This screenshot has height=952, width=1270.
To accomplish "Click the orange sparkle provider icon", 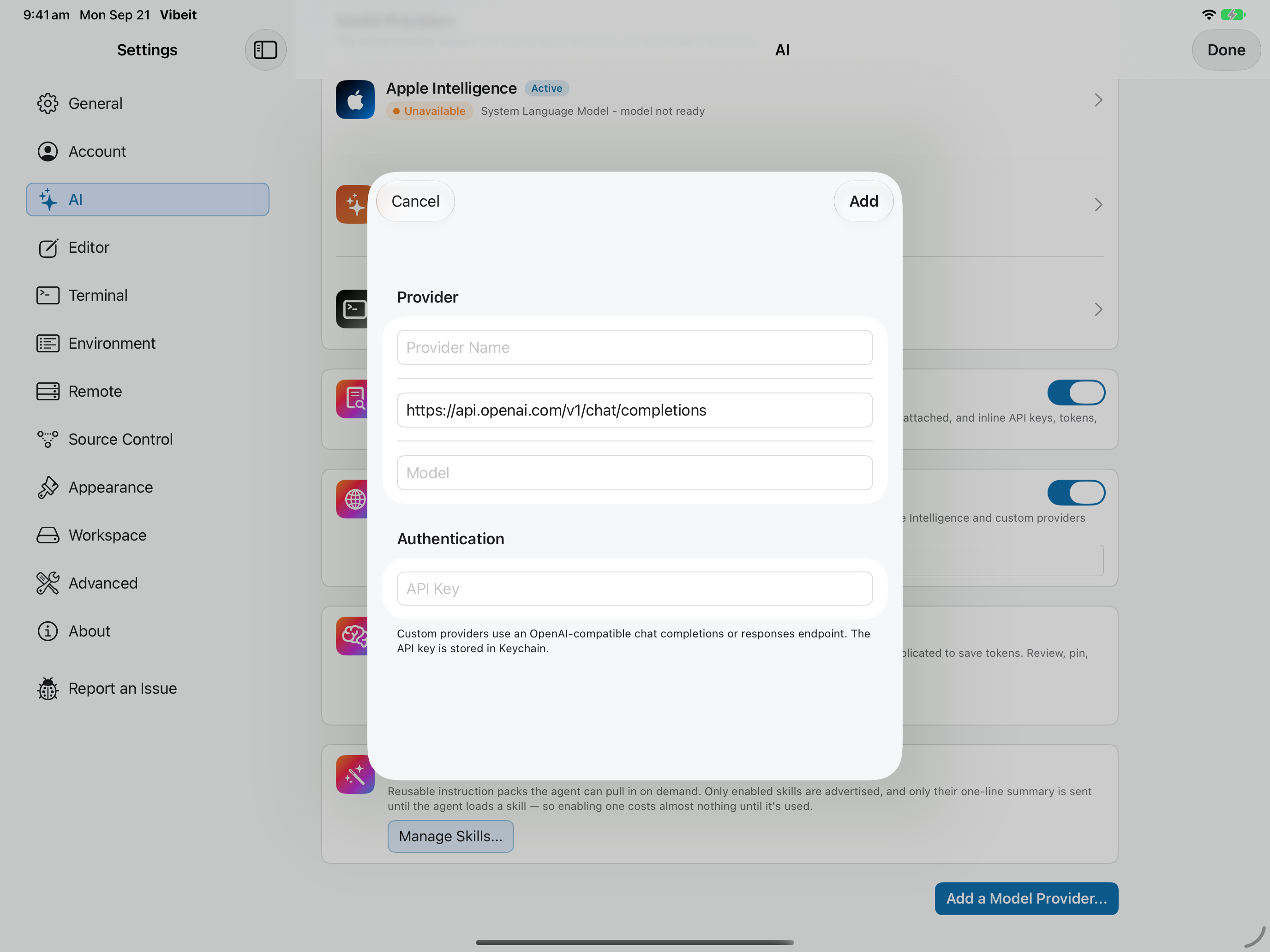I will pyautogui.click(x=352, y=204).
